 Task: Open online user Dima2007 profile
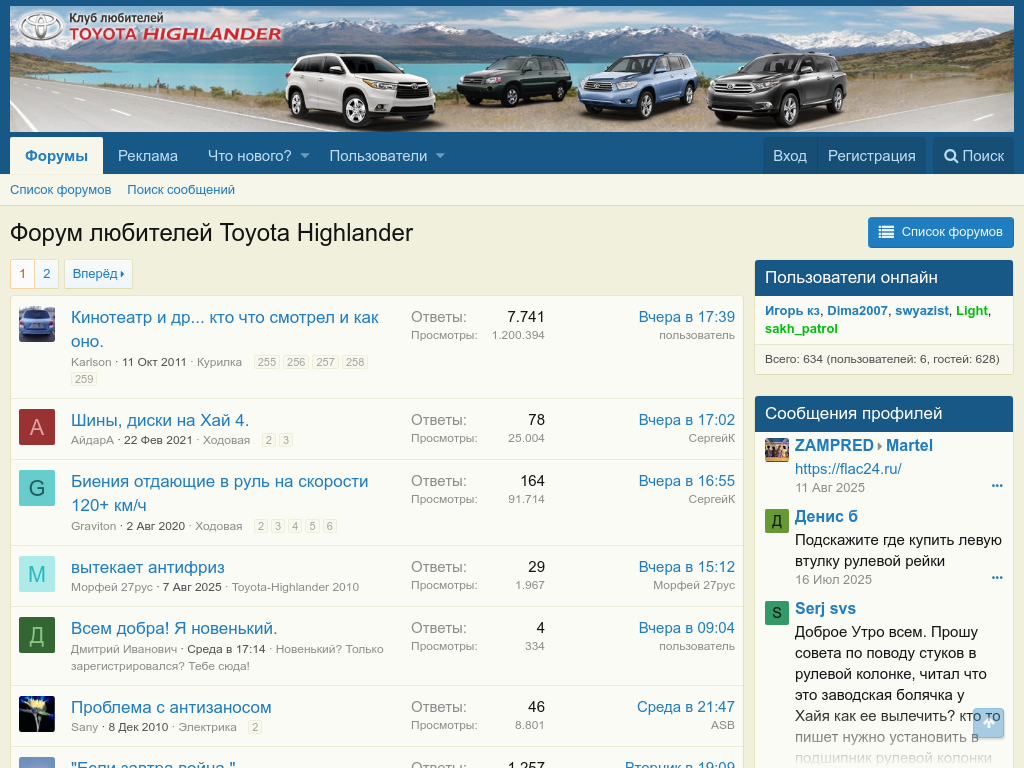pyautogui.click(x=857, y=311)
